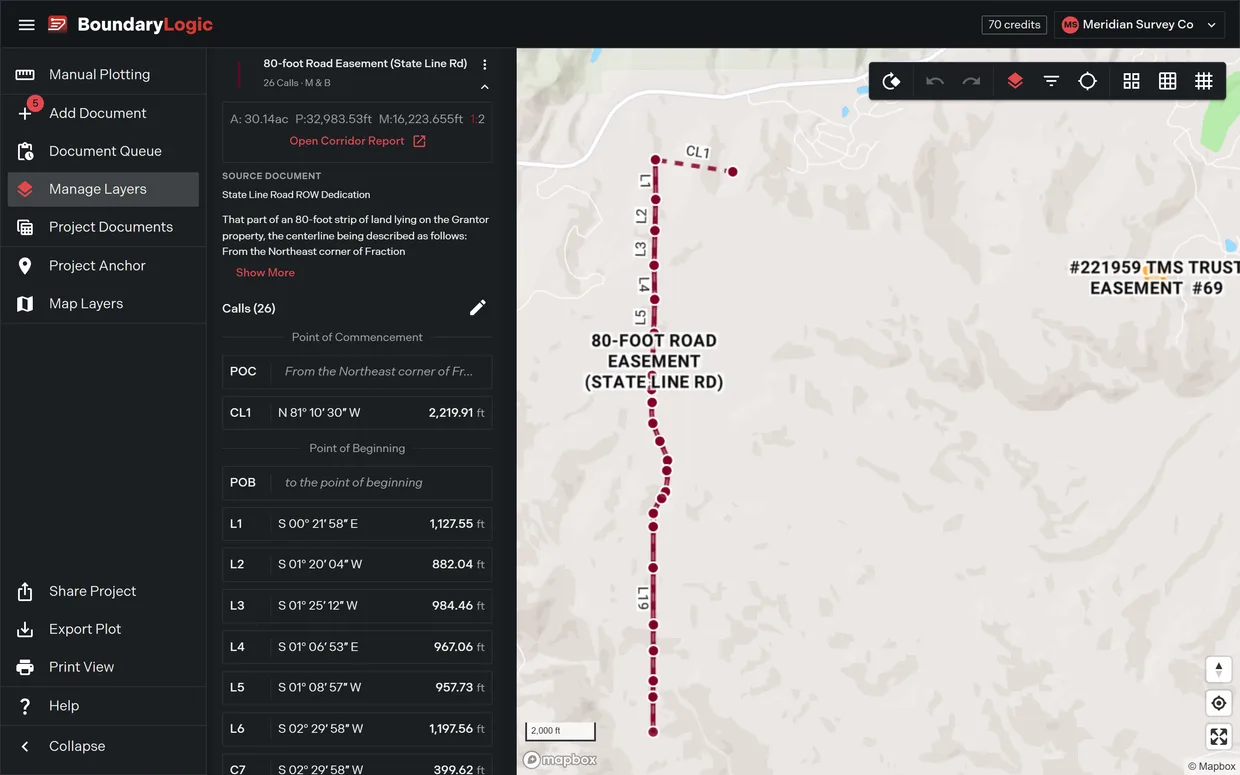Open the filter lines icon in map toolbar
The image size is (1240, 775).
pos(1051,81)
